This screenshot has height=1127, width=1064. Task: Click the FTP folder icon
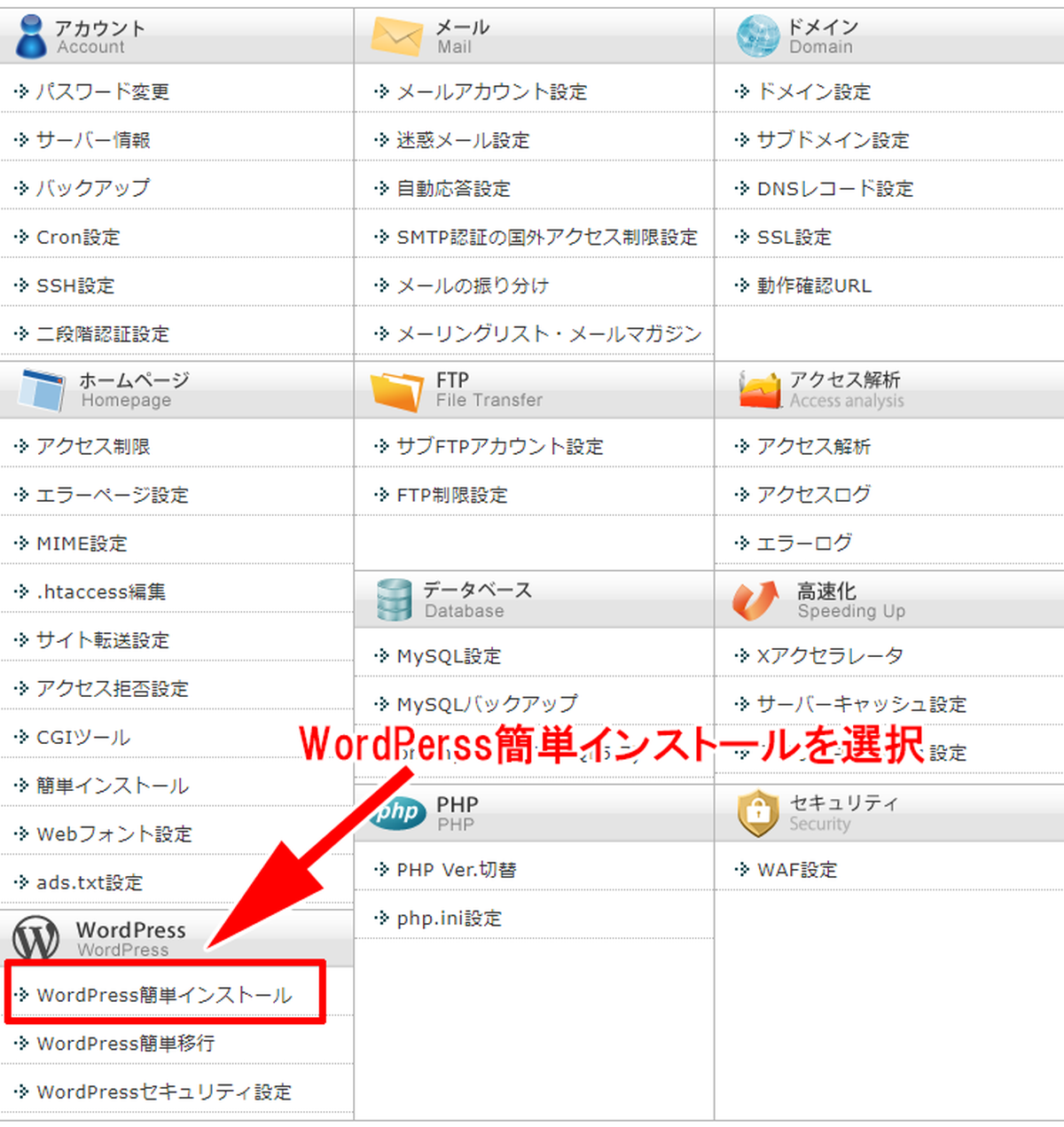pyautogui.click(x=397, y=391)
